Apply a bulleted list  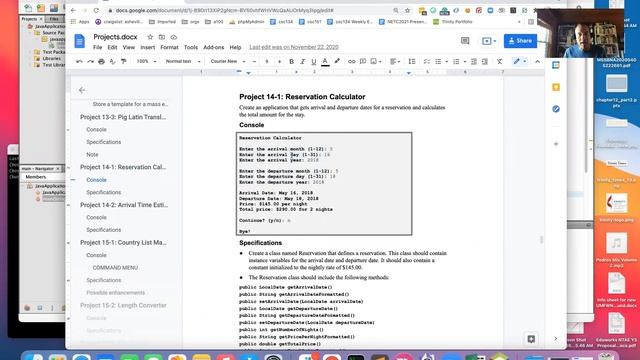pyautogui.click(x=438, y=61)
